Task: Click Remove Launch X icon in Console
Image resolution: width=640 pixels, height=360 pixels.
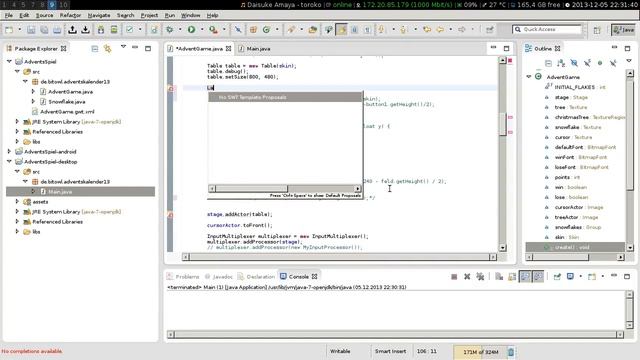Action: point(467,277)
